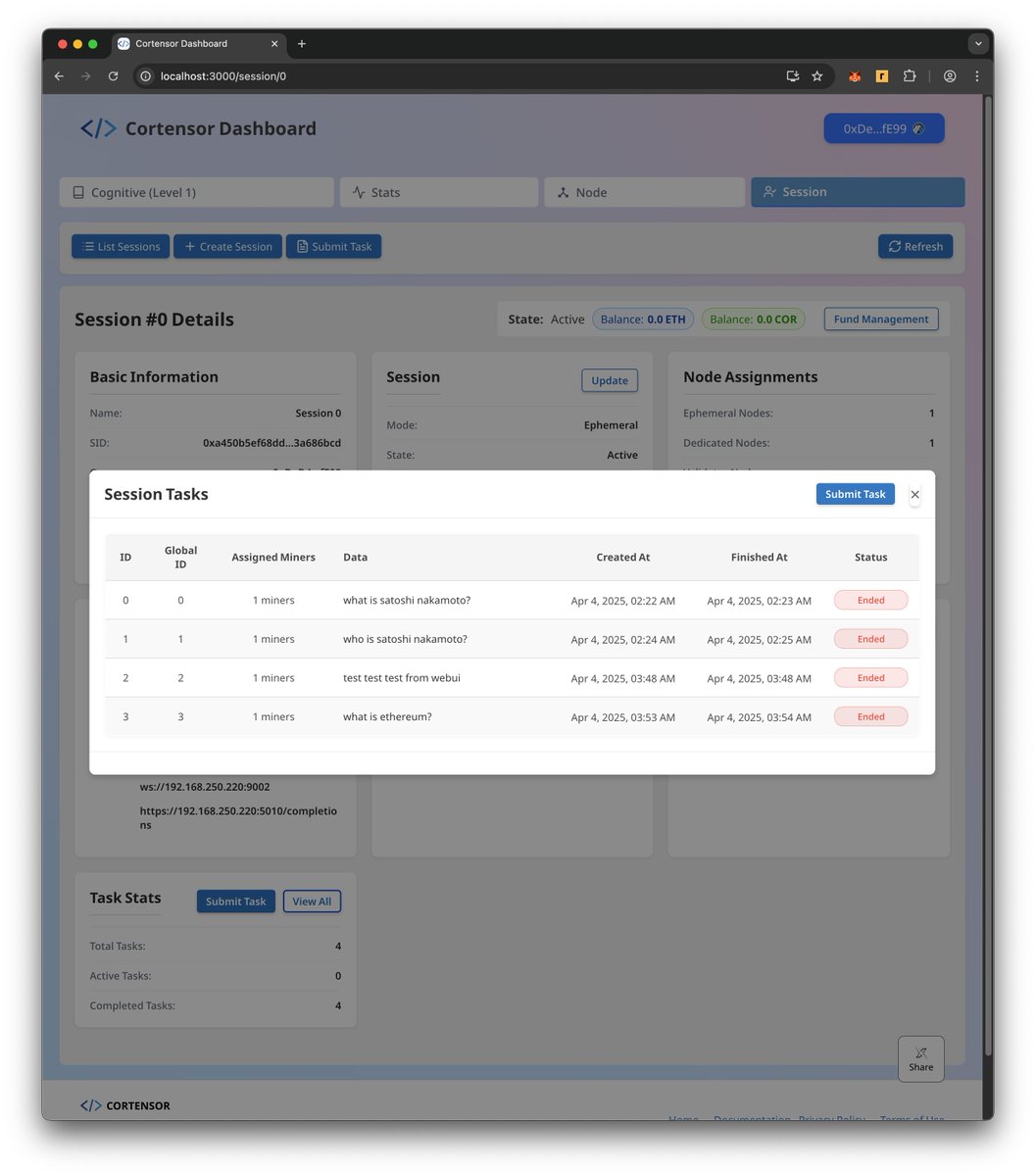
Task: Click the Created At column header
Action: pos(623,557)
